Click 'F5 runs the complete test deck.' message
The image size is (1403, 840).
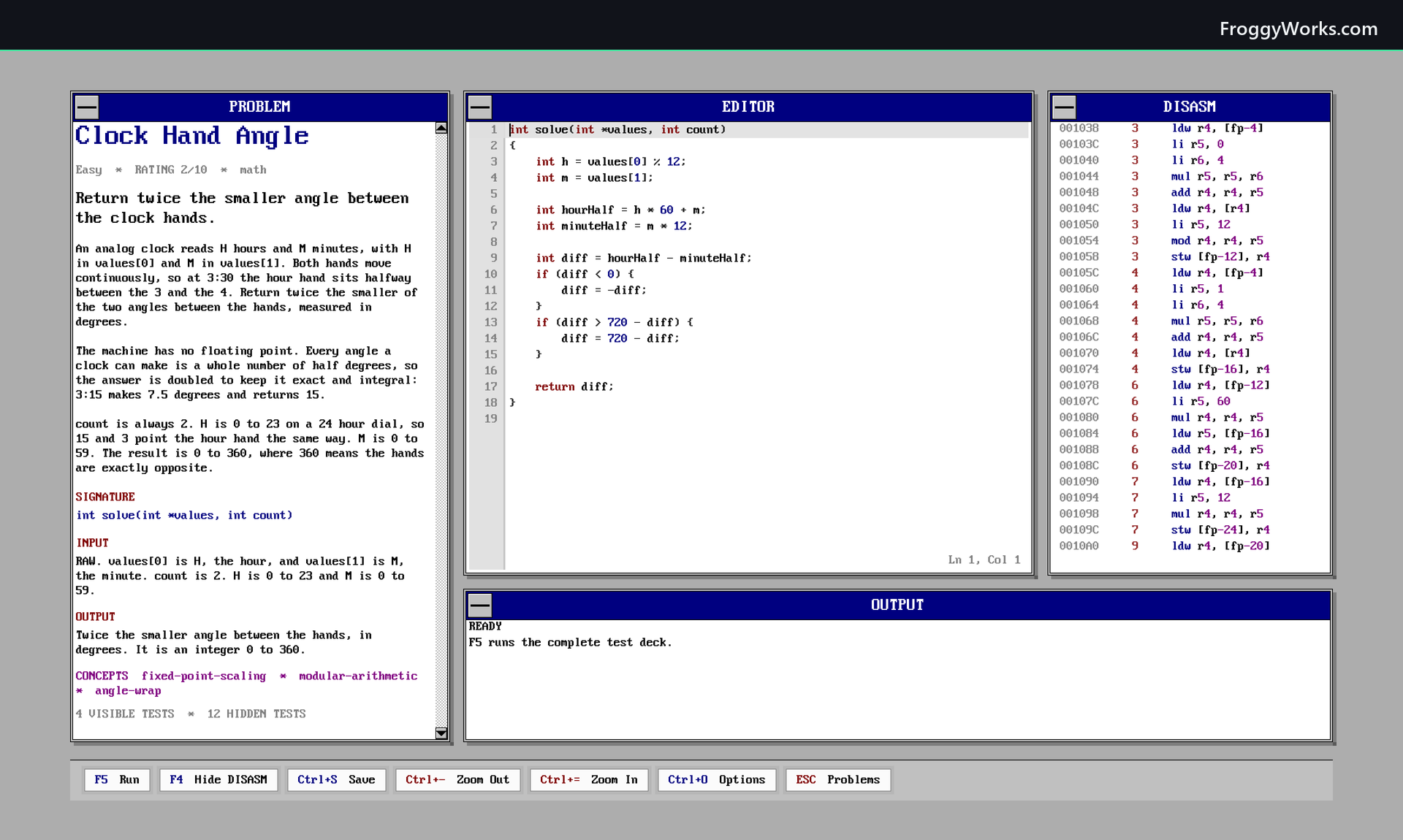coord(570,643)
